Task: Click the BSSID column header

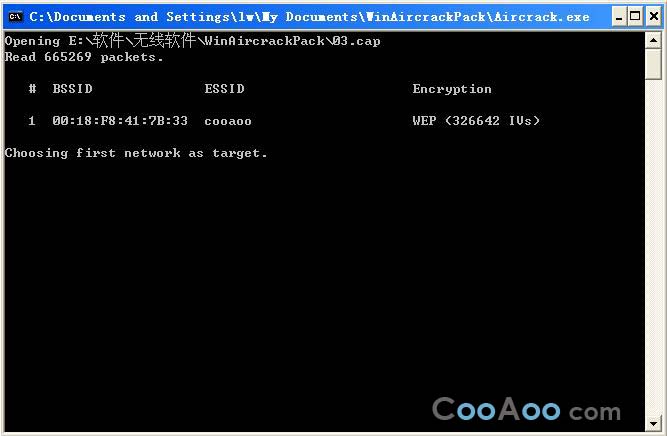Action: coord(72,88)
